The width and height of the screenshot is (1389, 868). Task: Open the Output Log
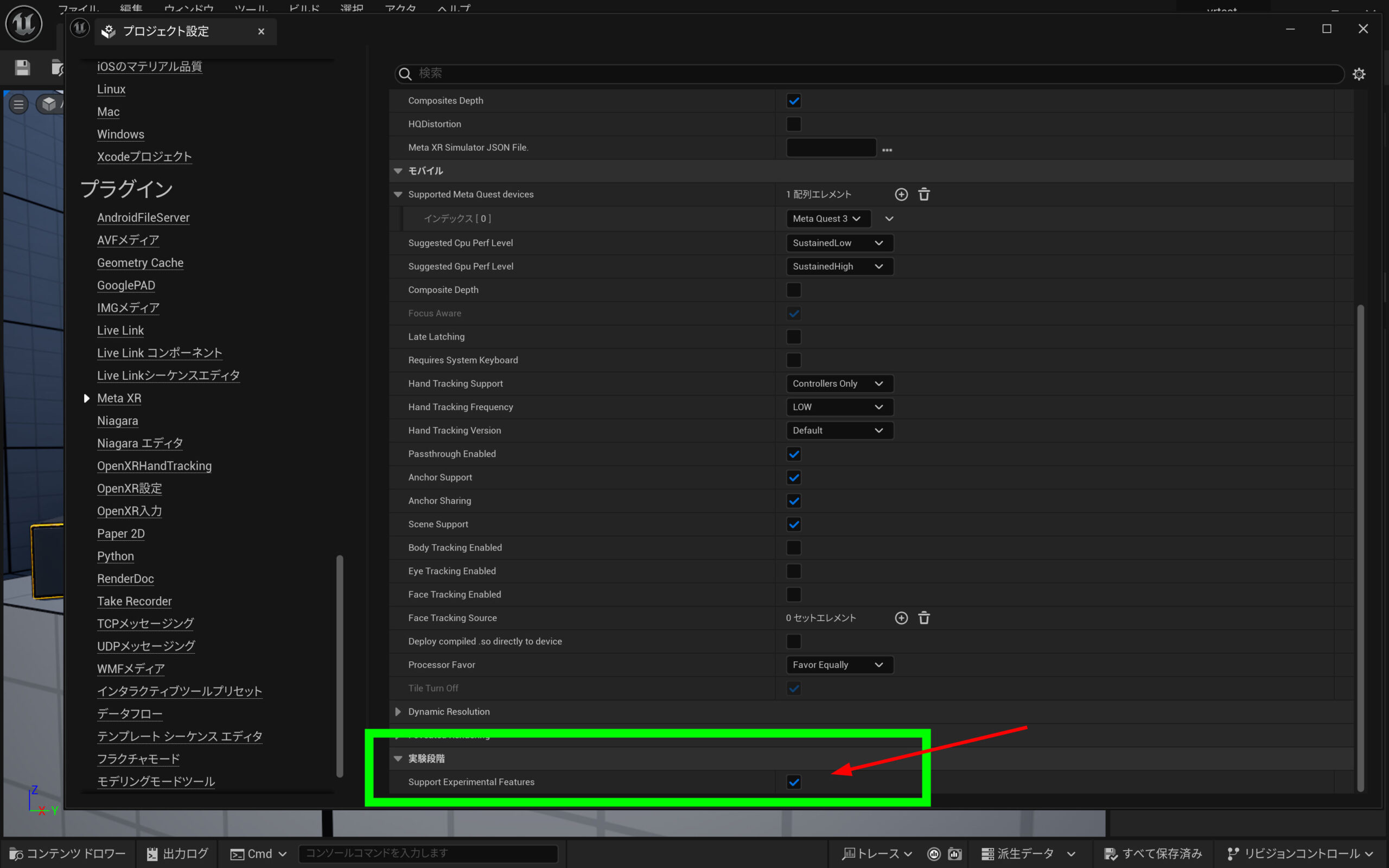[x=177, y=854]
